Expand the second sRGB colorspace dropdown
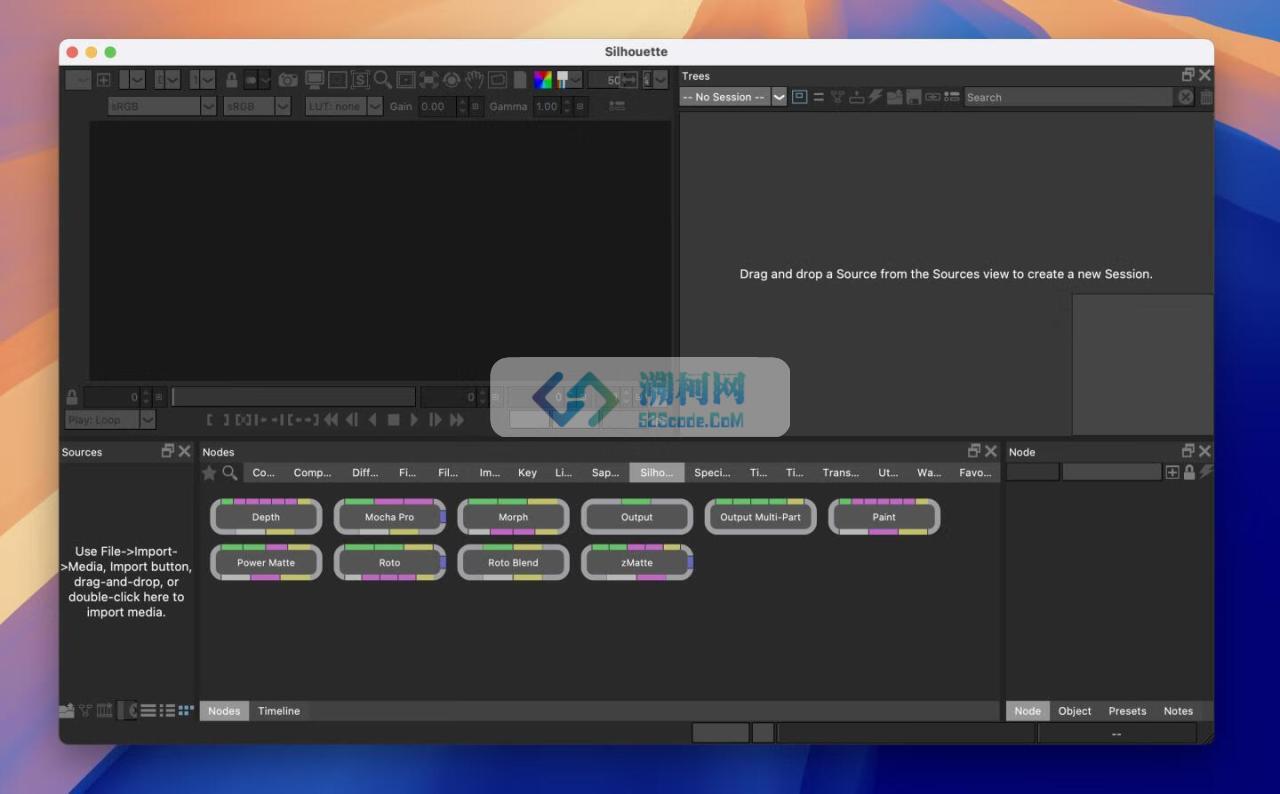1280x794 pixels. click(282, 106)
